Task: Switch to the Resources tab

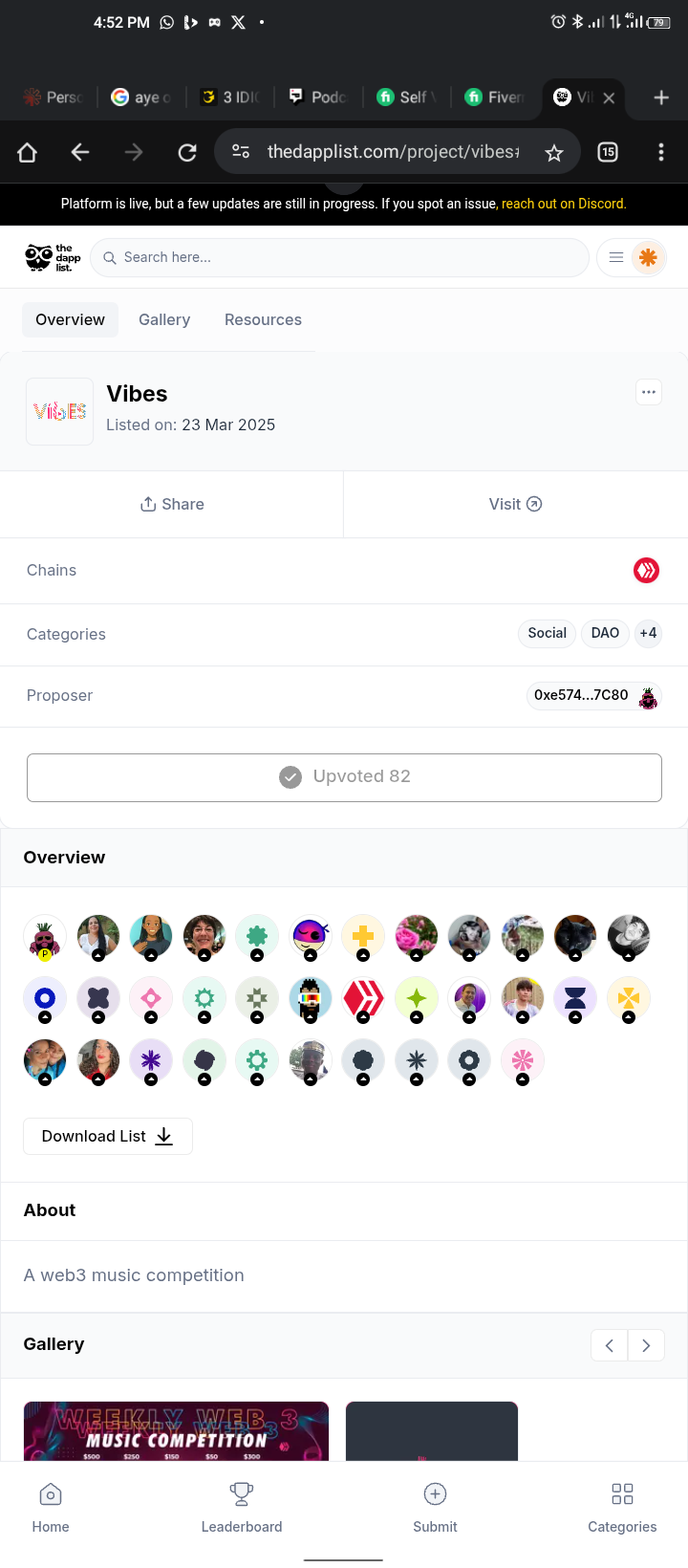Action: (263, 319)
